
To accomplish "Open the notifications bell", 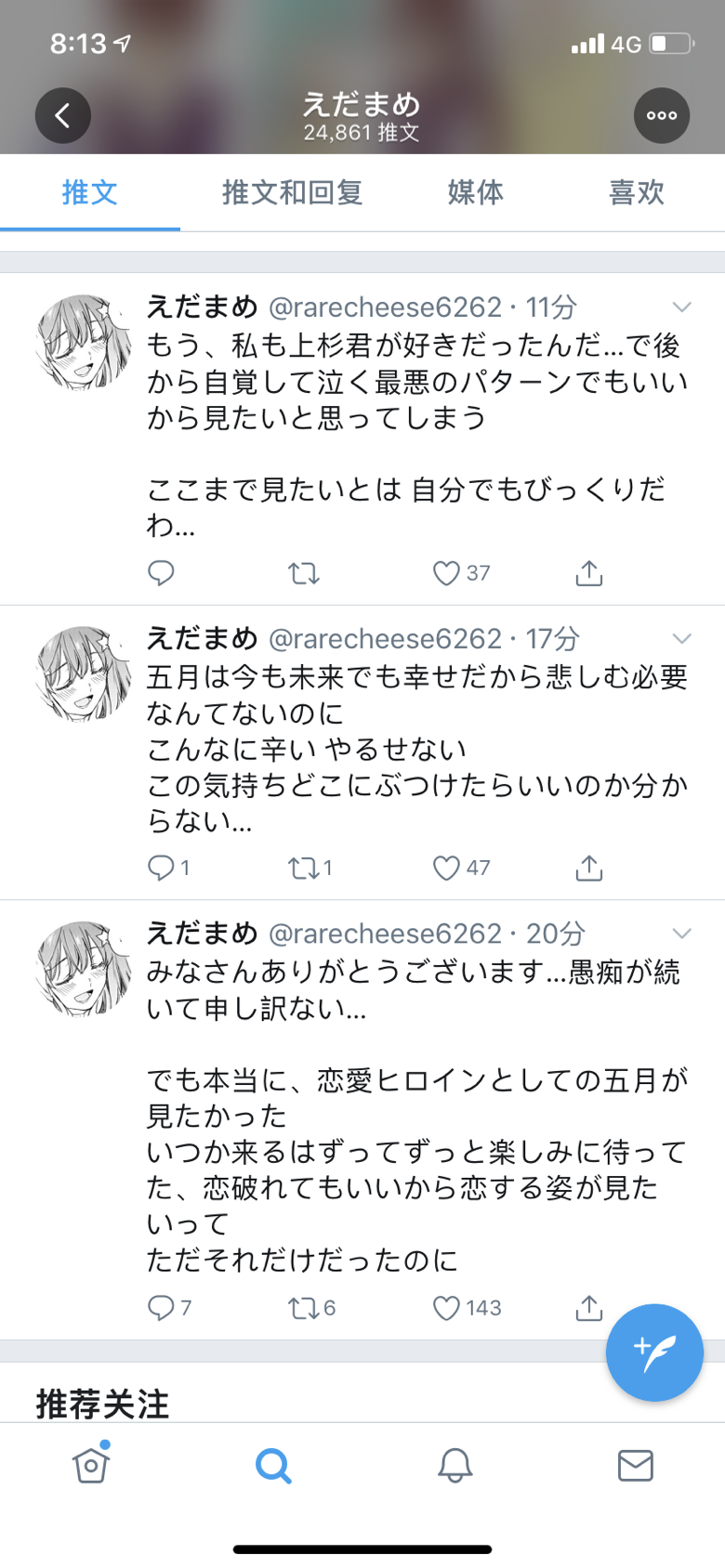I will [455, 1466].
